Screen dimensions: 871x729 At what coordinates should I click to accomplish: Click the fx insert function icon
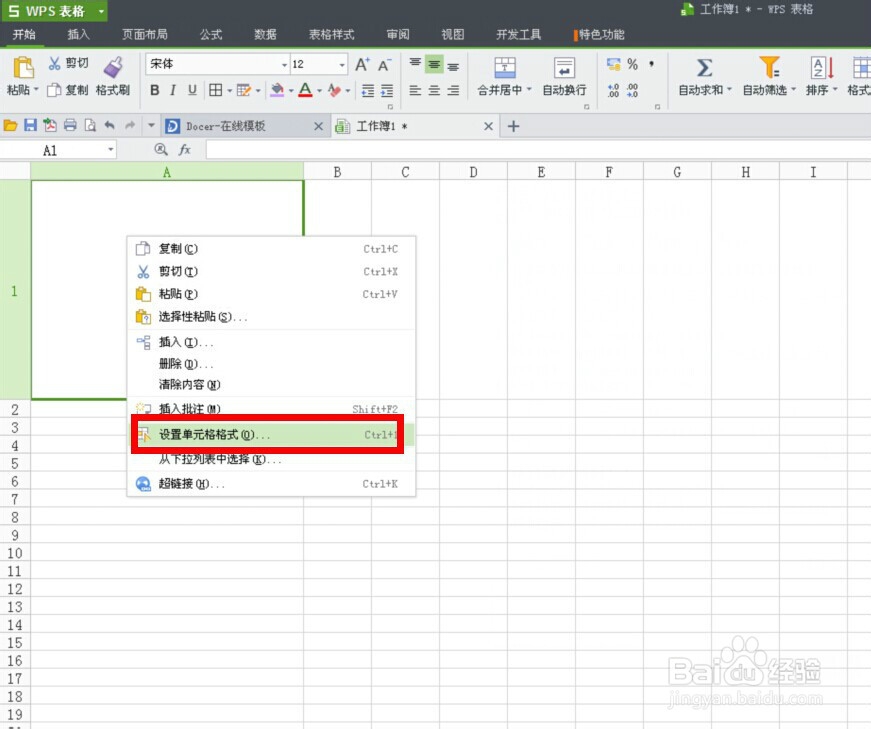[184, 149]
